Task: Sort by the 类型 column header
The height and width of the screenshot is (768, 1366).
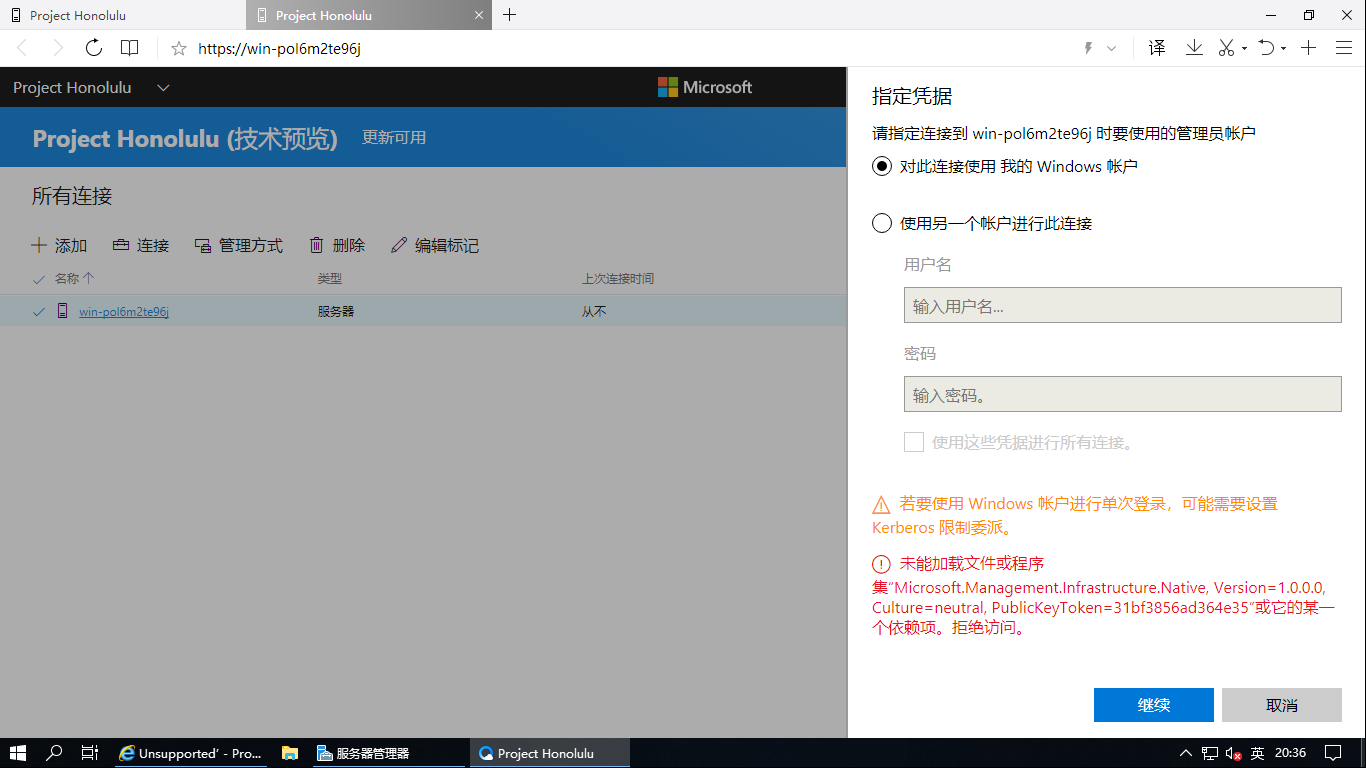Action: 330,279
